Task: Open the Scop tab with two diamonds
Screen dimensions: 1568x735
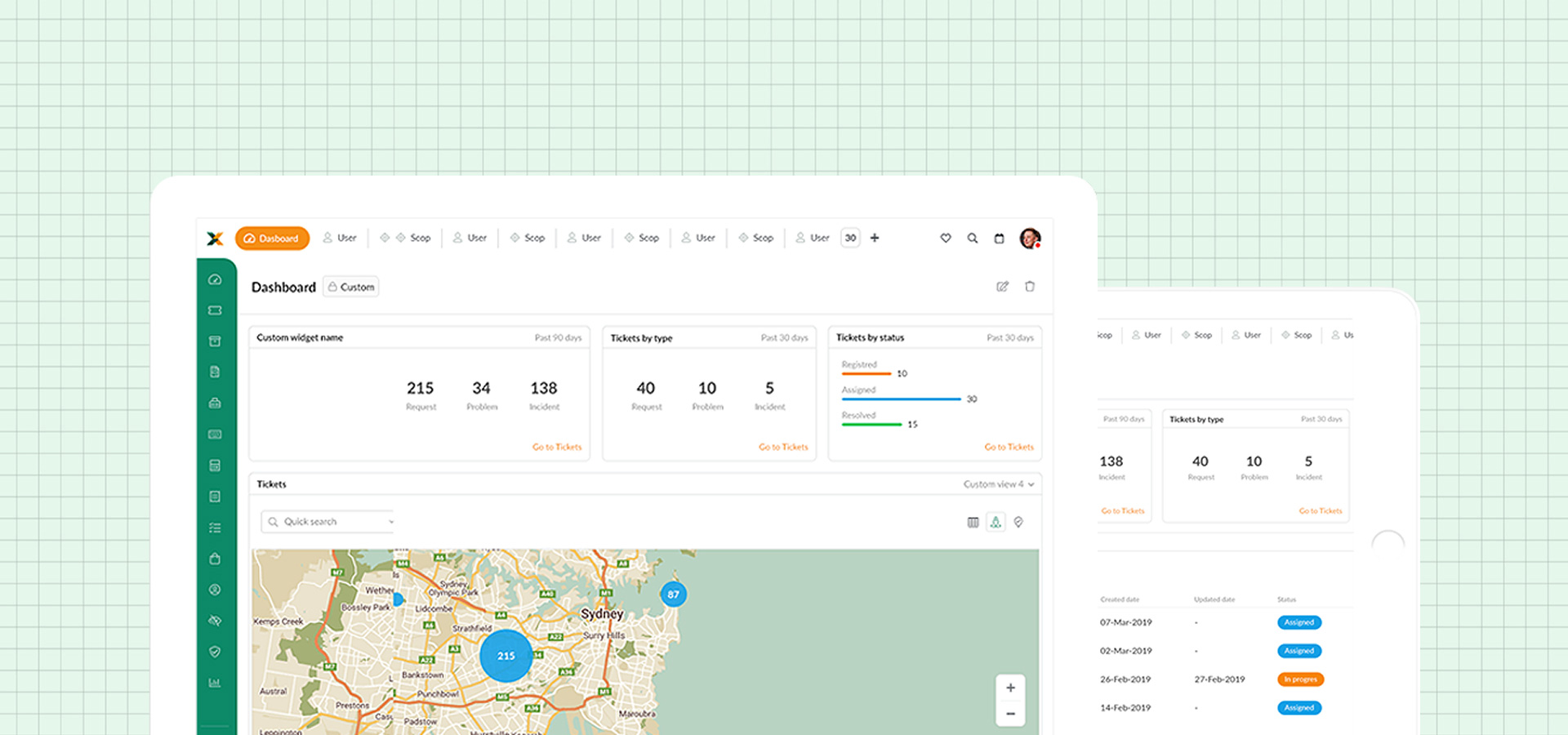Action: coord(405,238)
